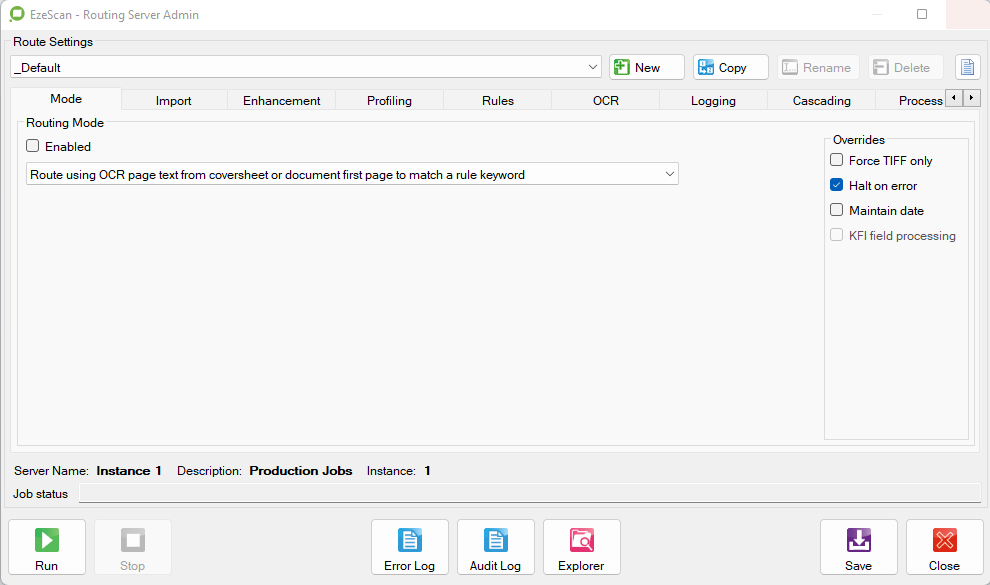This screenshot has height=585, width=990.
Task: Open the routing mode method dropdown
Action: click(x=669, y=175)
